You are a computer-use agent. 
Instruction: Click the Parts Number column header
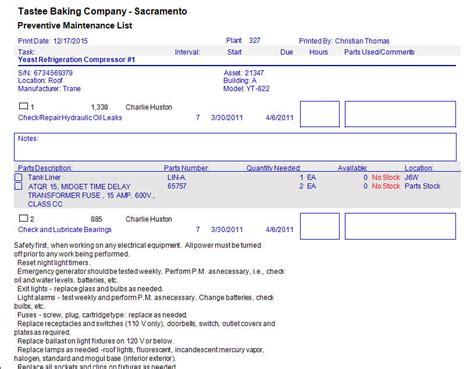pos(186,168)
